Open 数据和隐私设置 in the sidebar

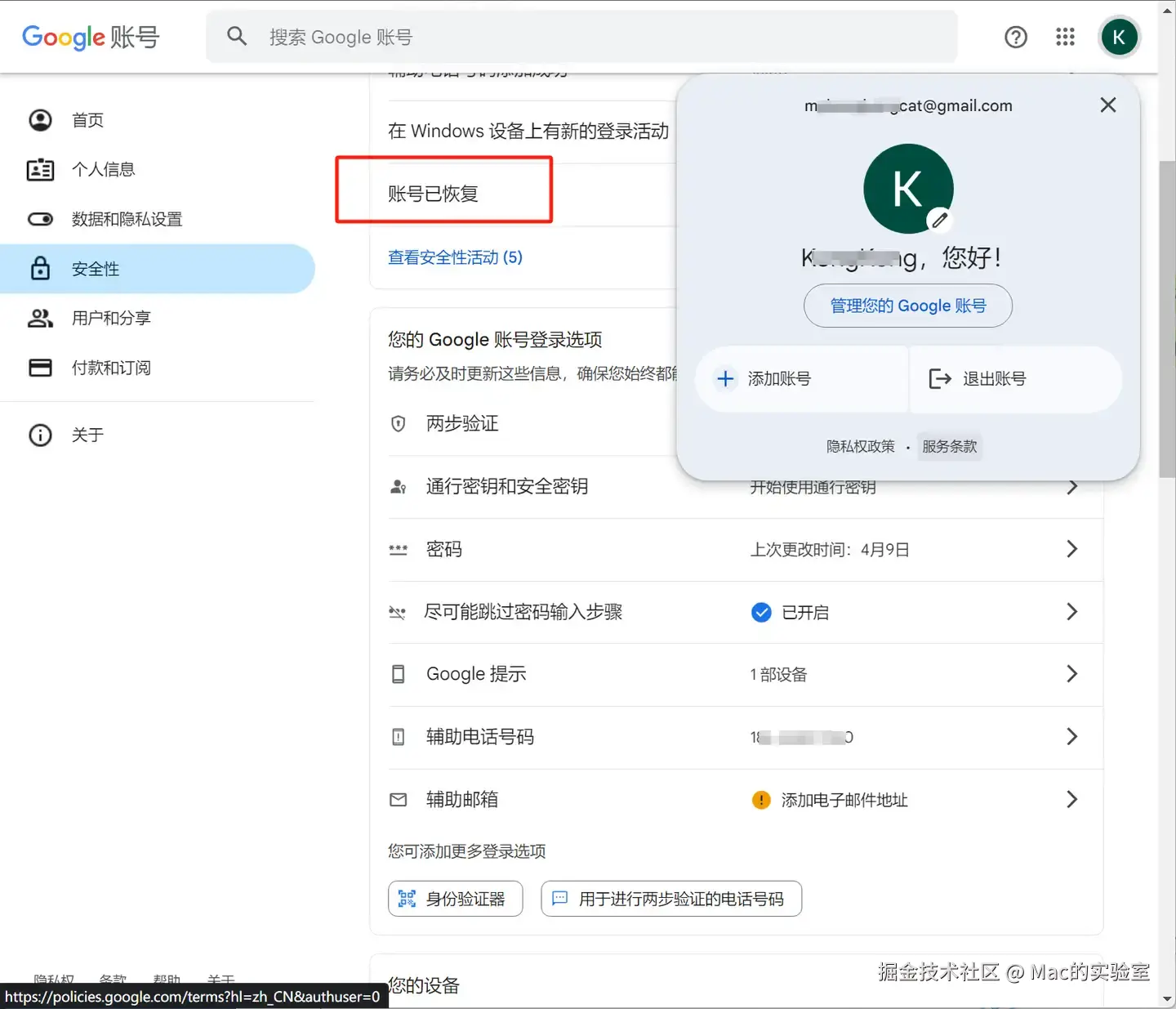(x=158, y=219)
